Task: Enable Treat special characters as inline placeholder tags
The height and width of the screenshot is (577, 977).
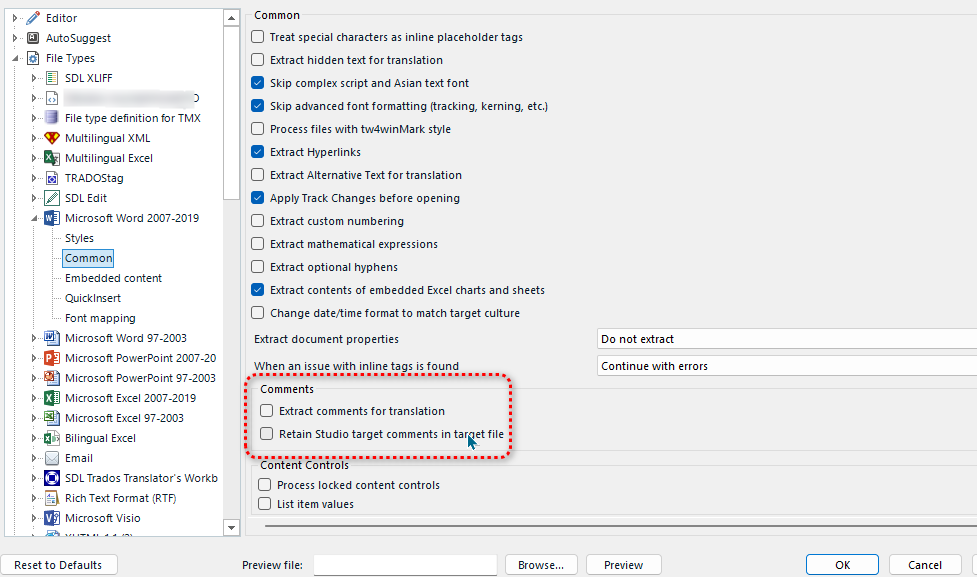Action: click(257, 37)
